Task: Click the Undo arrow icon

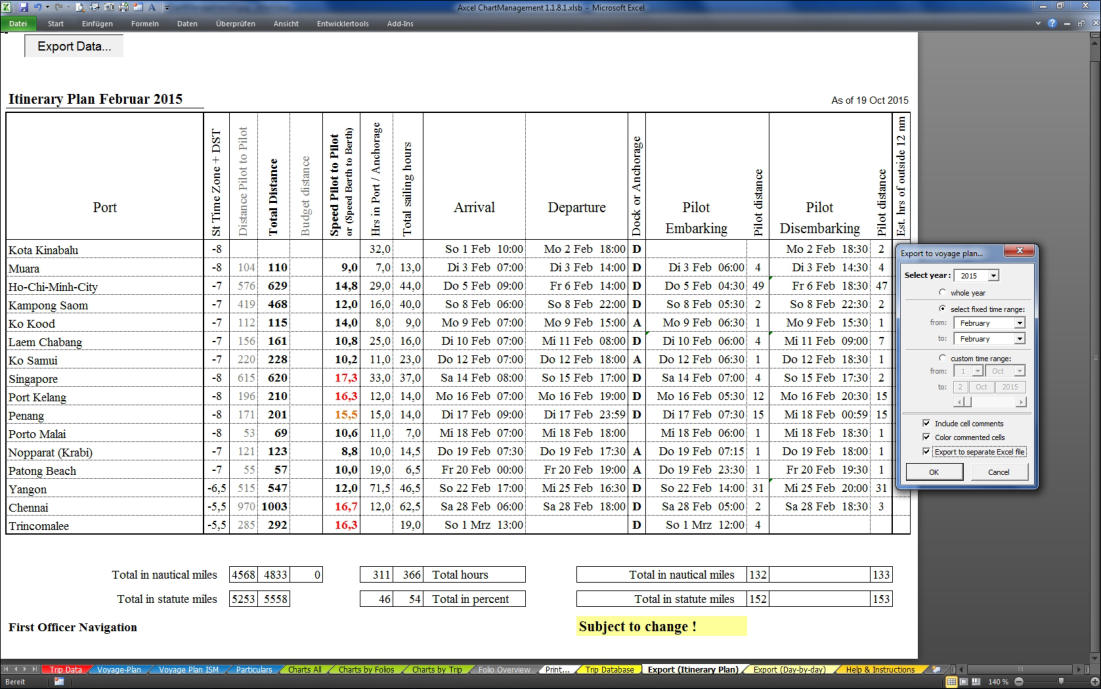Action: point(36,7)
